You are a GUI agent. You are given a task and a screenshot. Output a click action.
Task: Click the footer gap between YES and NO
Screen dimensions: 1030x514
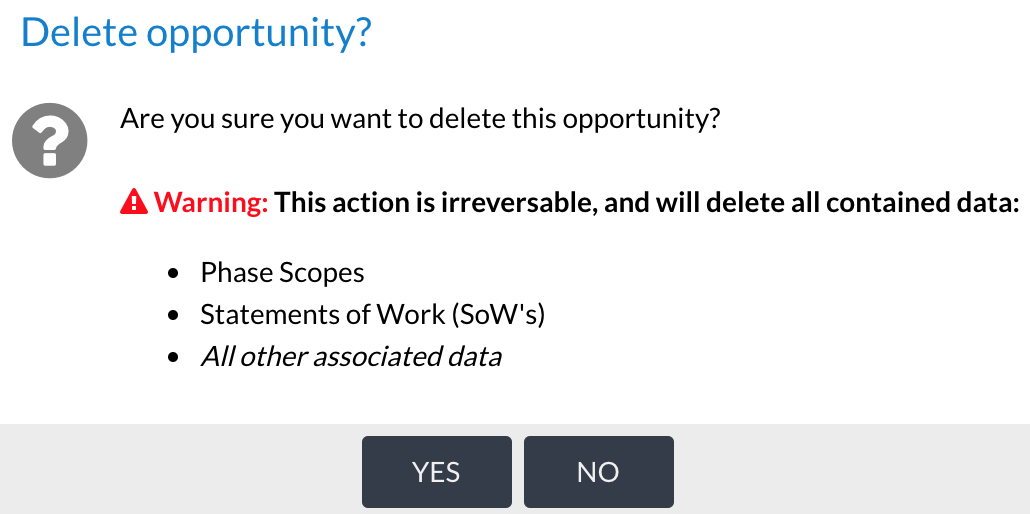pos(518,472)
